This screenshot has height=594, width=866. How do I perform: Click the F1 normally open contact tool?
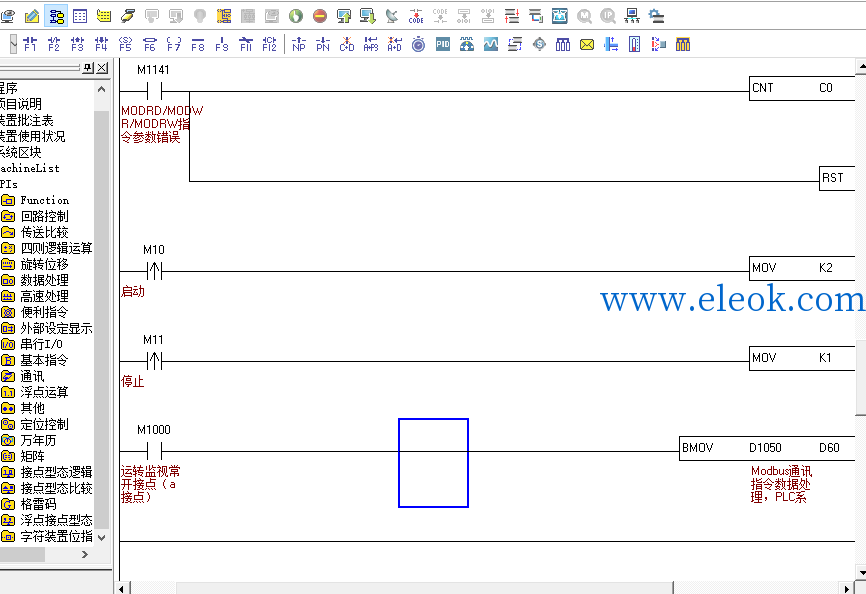click(x=30, y=44)
